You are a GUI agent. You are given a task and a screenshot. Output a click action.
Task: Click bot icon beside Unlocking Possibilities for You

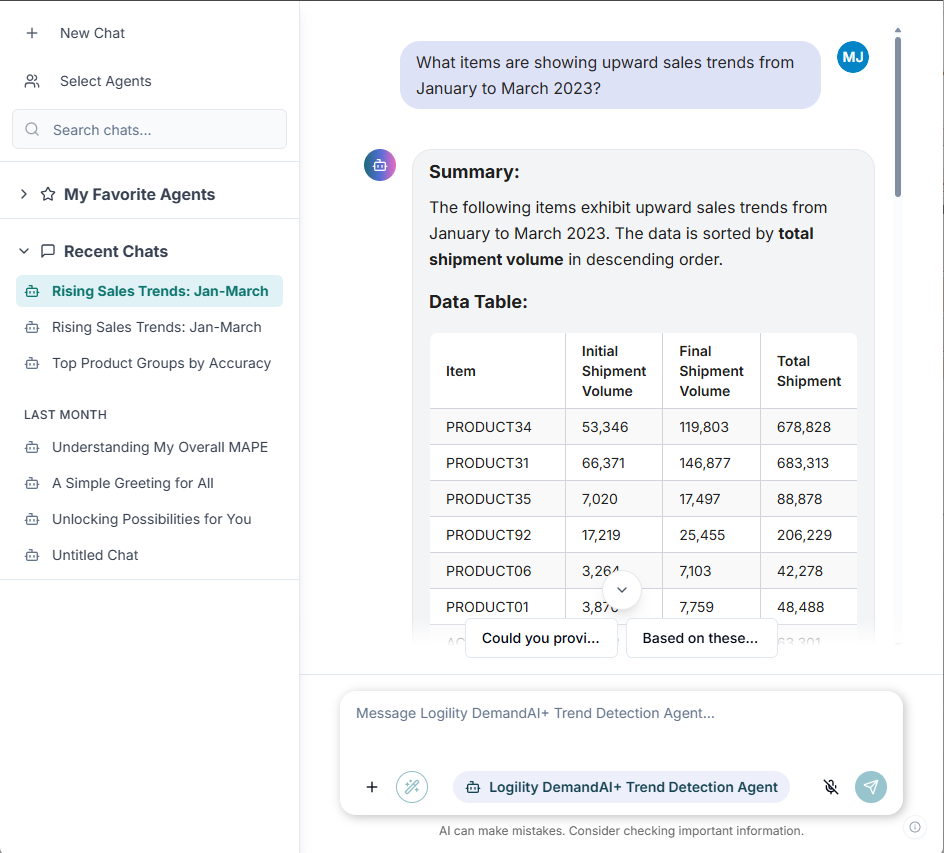click(32, 520)
